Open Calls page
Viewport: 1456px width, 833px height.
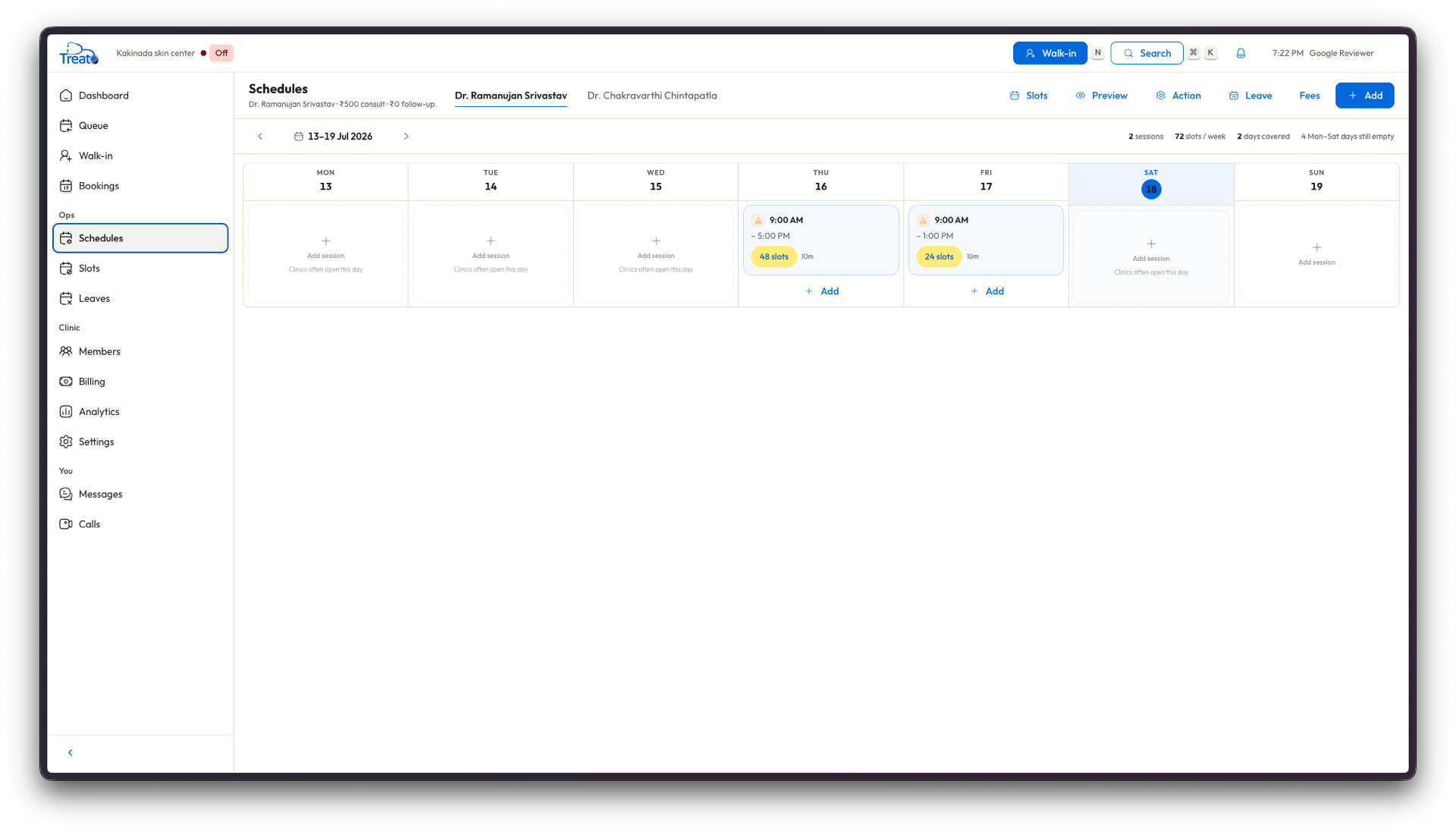coord(140,524)
